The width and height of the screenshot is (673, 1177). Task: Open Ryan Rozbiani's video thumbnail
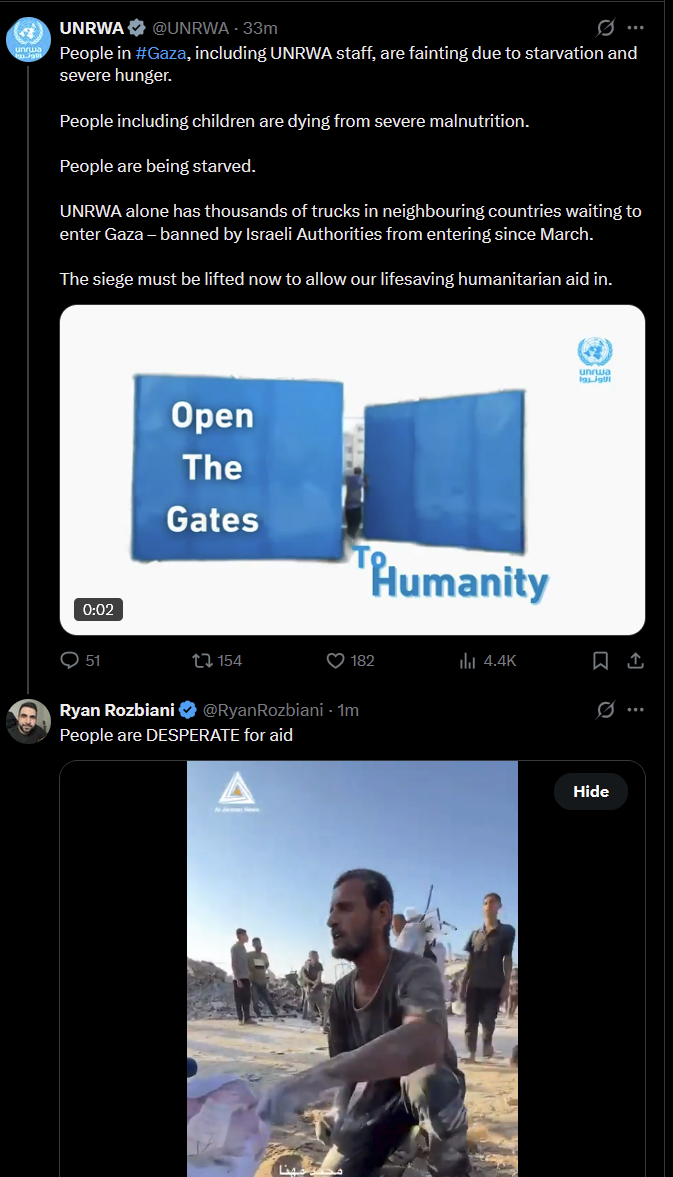click(x=352, y=969)
